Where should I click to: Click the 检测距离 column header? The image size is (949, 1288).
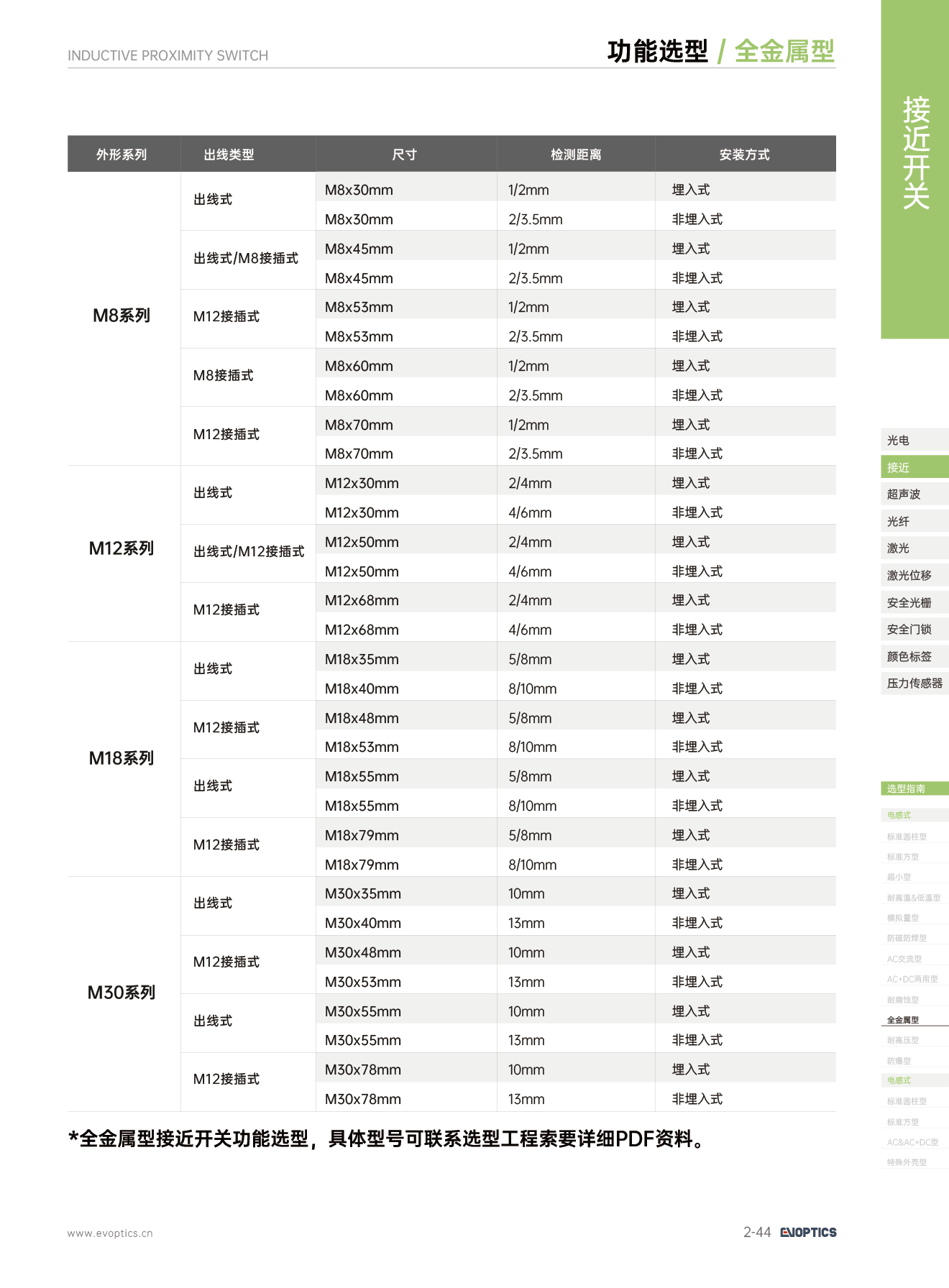click(x=576, y=154)
